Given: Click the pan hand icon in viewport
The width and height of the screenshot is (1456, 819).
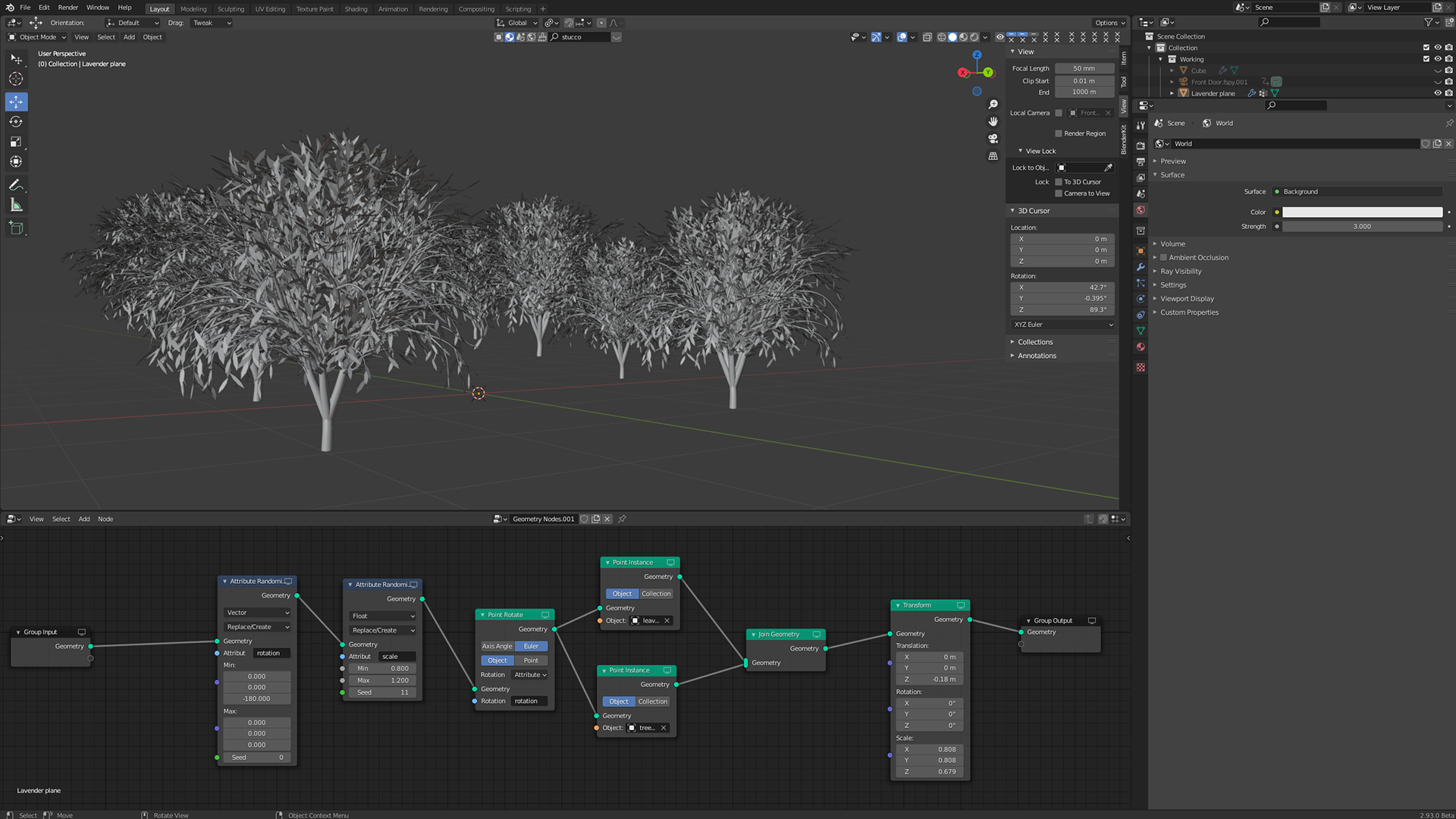Looking at the screenshot, I should (993, 121).
